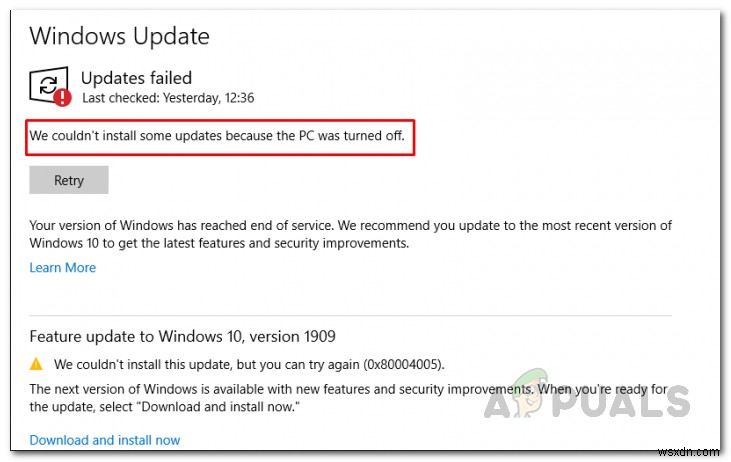This screenshot has height=462, width=731.
Task: Click the red error badge on status icon
Action: click(63, 97)
